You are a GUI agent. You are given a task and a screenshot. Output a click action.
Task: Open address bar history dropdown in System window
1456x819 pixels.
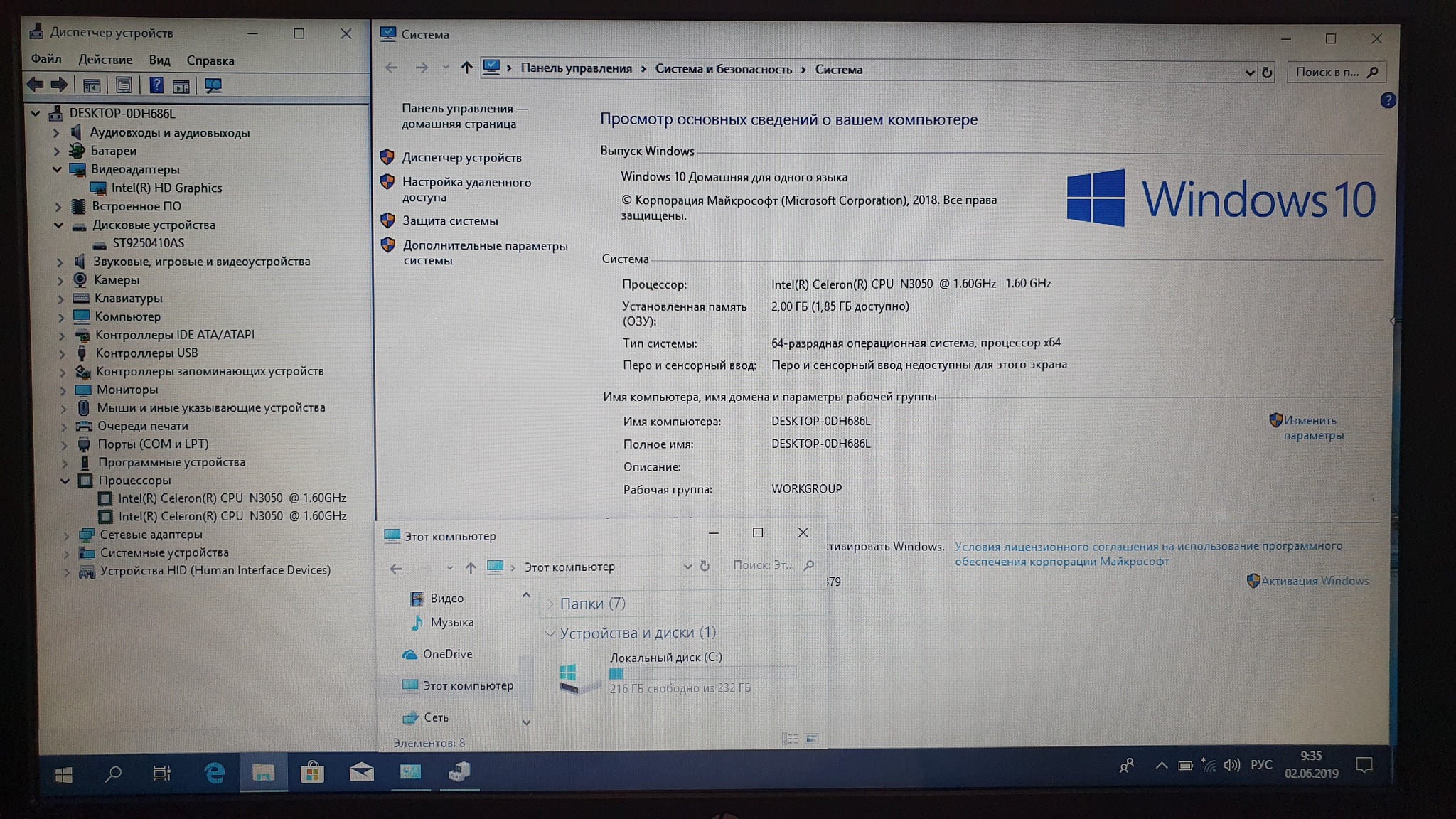point(1250,72)
